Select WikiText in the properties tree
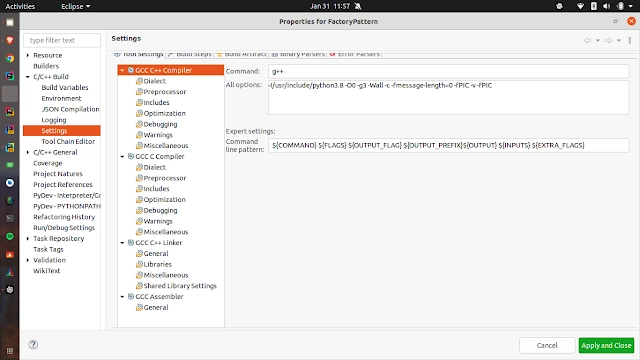640x360 pixels. click(47, 271)
